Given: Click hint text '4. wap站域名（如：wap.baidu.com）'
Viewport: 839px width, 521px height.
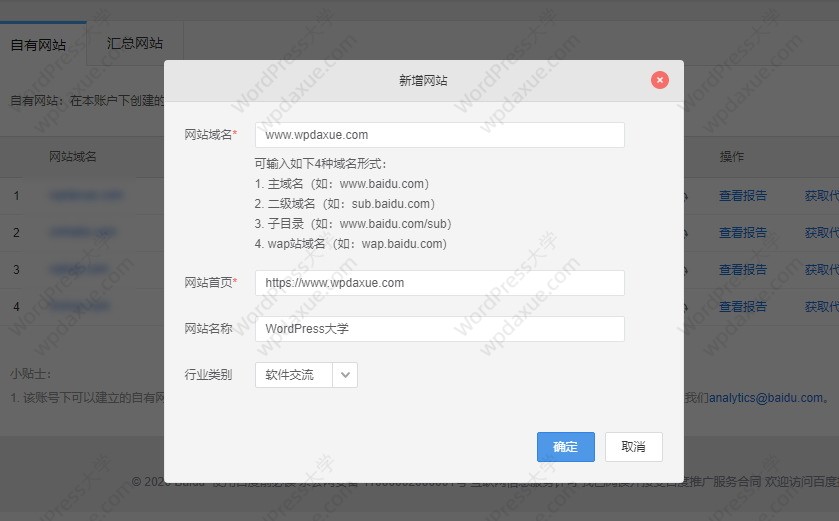Looking at the screenshot, I should 351,244.
